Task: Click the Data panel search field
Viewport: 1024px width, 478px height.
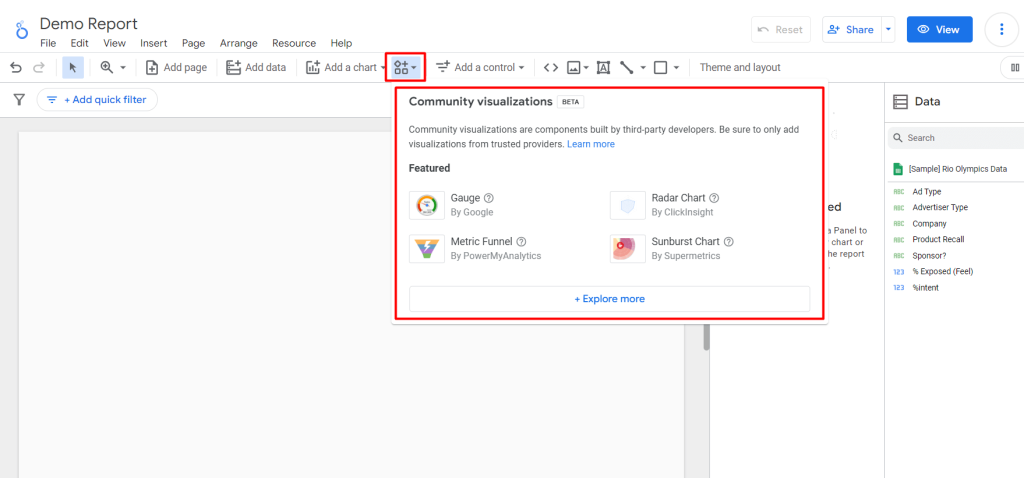Action: point(955,138)
